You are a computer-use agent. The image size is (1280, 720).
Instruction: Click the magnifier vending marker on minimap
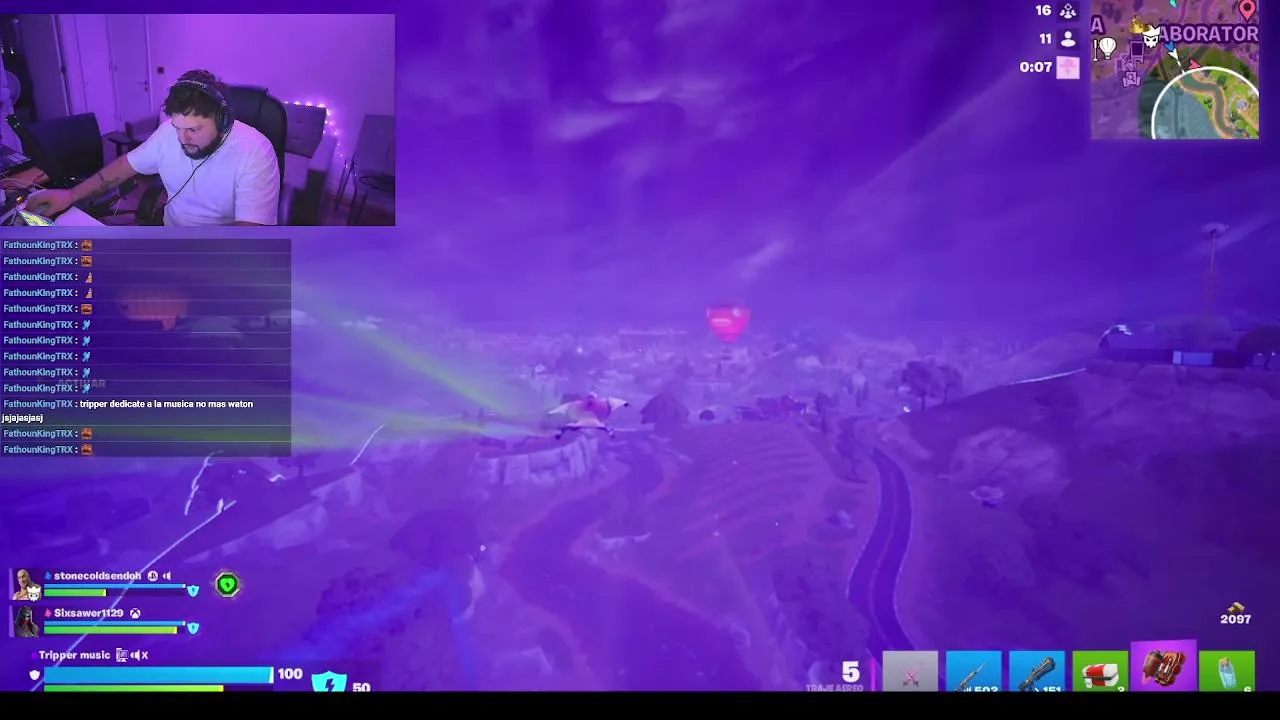(x=1131, y=77)
